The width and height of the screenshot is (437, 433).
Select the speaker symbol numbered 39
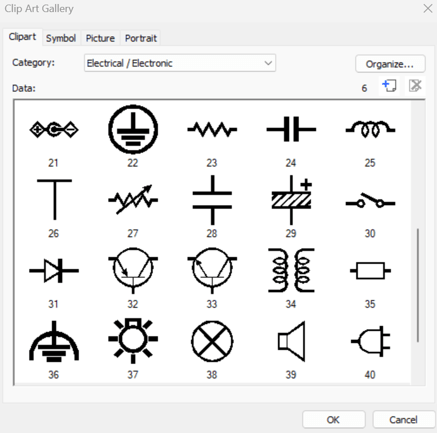291,341
